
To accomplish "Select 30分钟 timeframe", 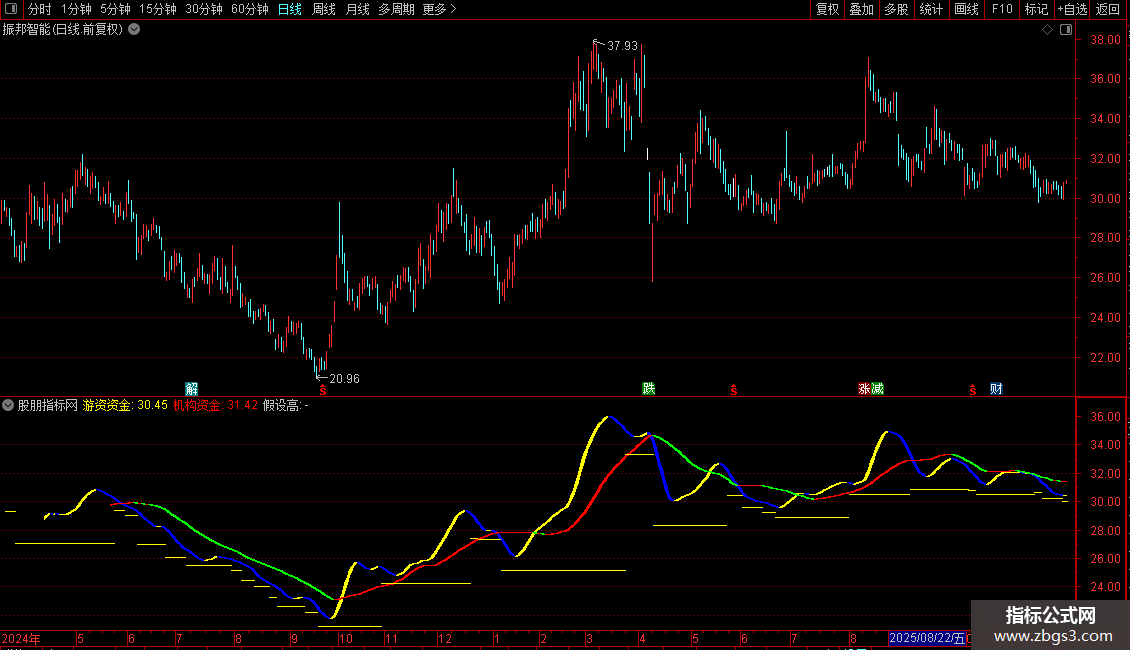I will tap(204, 9).
